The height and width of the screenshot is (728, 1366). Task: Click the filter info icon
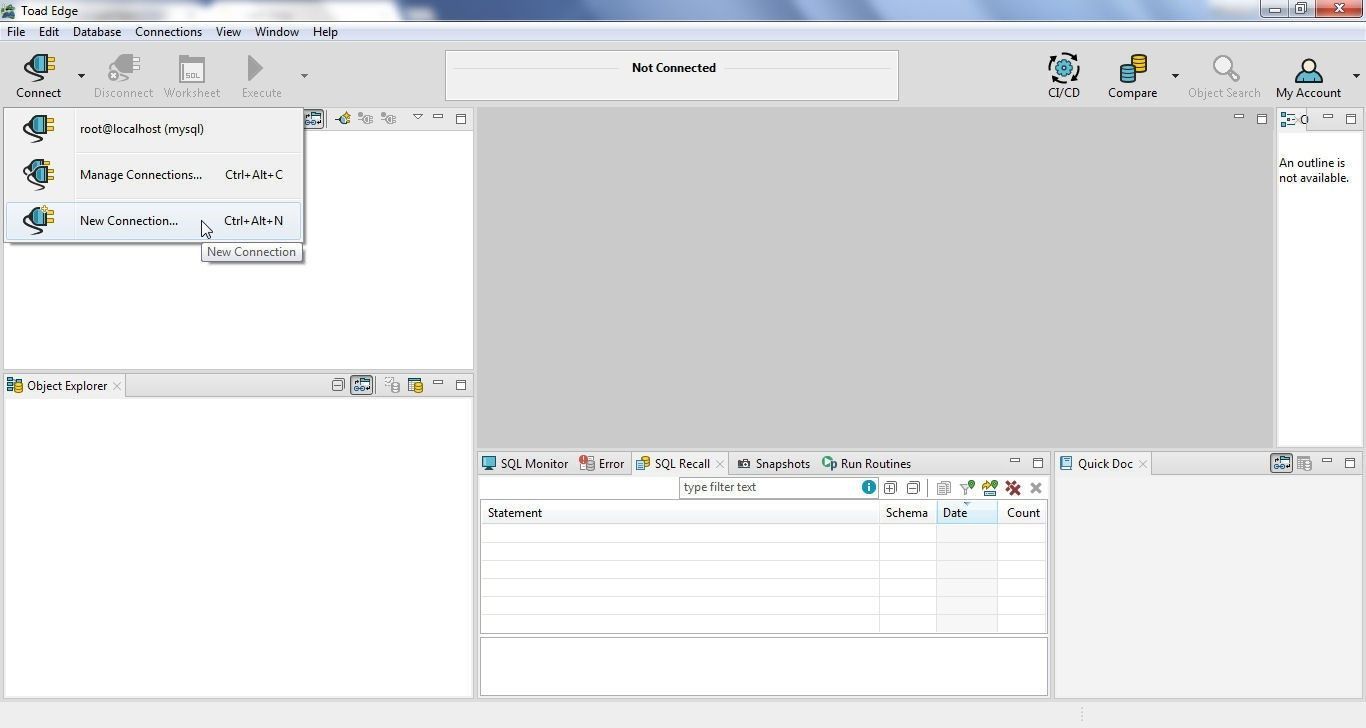868,487
